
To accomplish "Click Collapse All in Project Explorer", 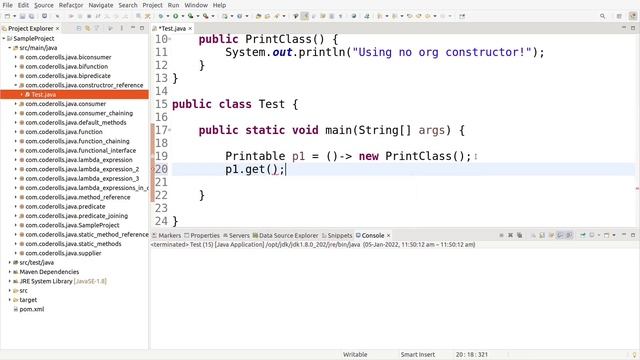I will (x=79, y=28).
